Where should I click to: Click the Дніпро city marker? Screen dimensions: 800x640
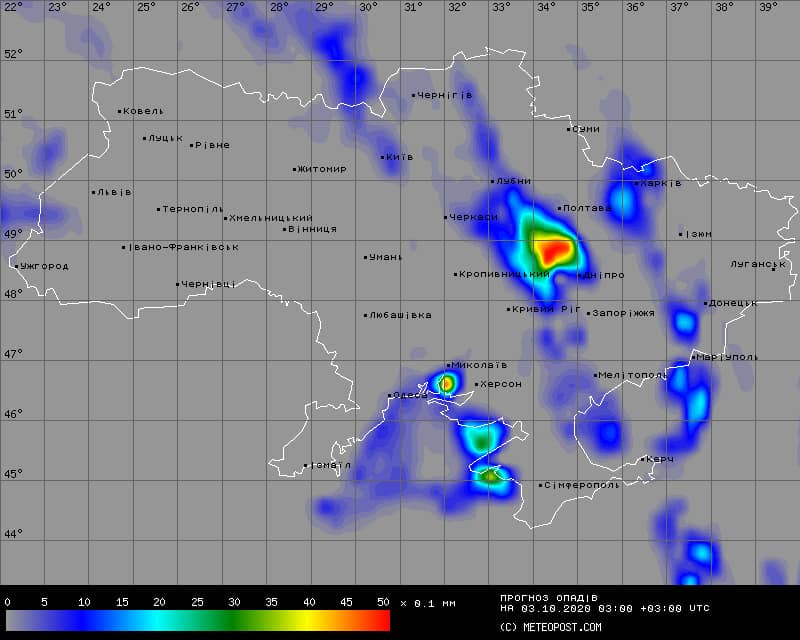point(579,276)
